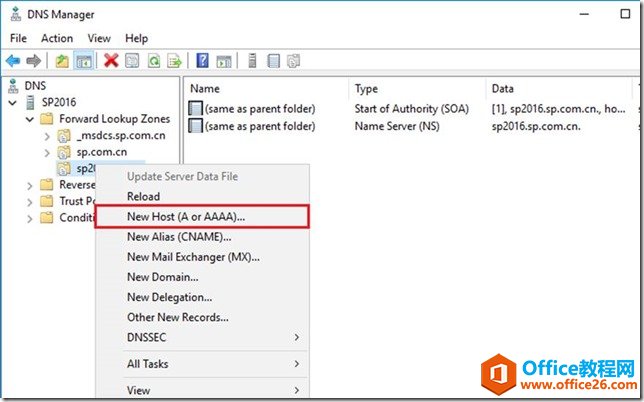Image resolution: width=644 pixels, height=402 pixels.
Task: Choose Reload from context menu
Action: (202, 196)
